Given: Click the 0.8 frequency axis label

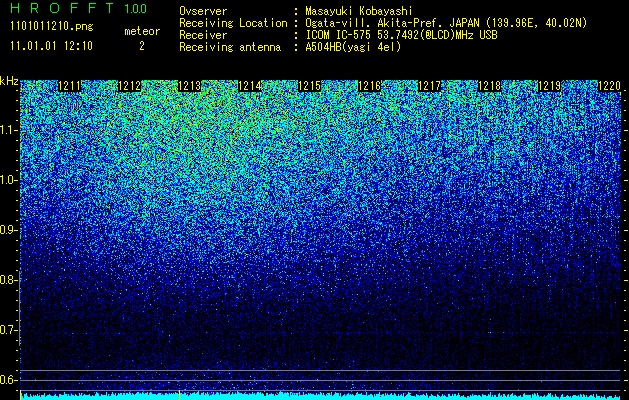Looking at the screenshot, I should tap(8, 280).
